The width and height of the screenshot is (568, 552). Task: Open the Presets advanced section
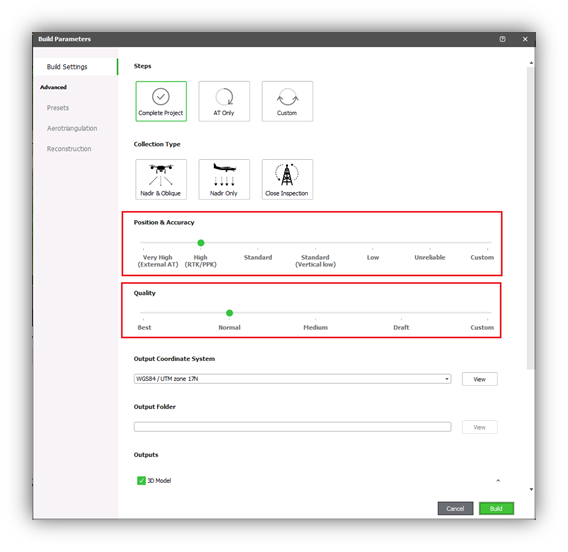pyautogui.click(x=58, y=108)
